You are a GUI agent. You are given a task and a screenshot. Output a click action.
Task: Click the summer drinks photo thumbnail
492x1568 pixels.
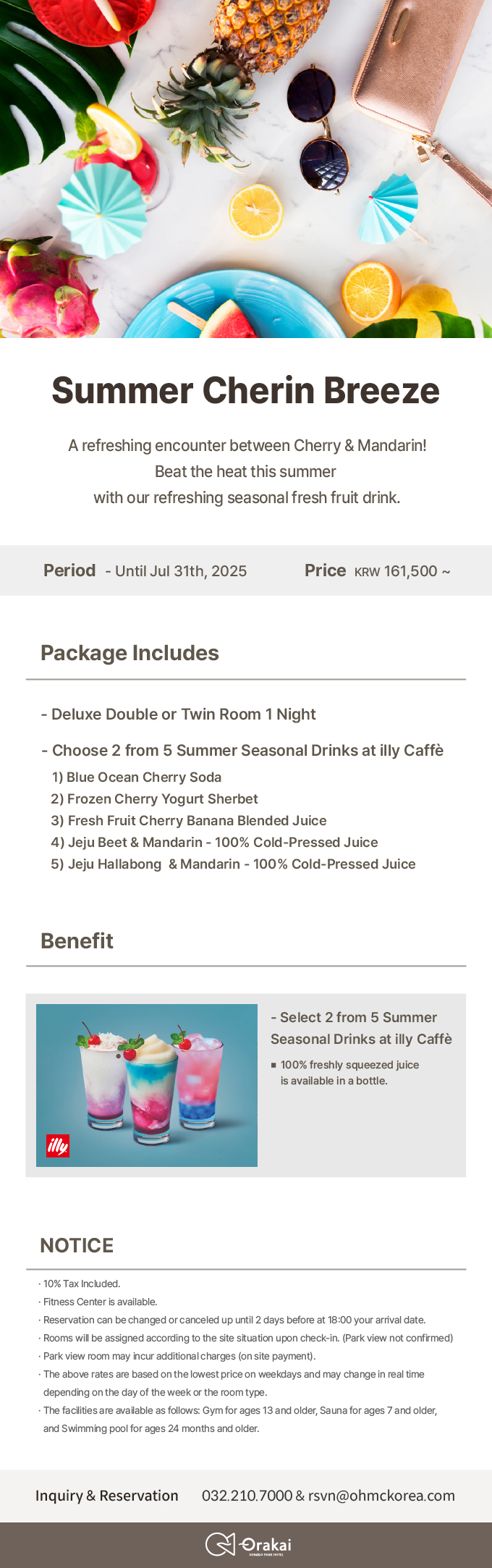(x=147, y=1085)
